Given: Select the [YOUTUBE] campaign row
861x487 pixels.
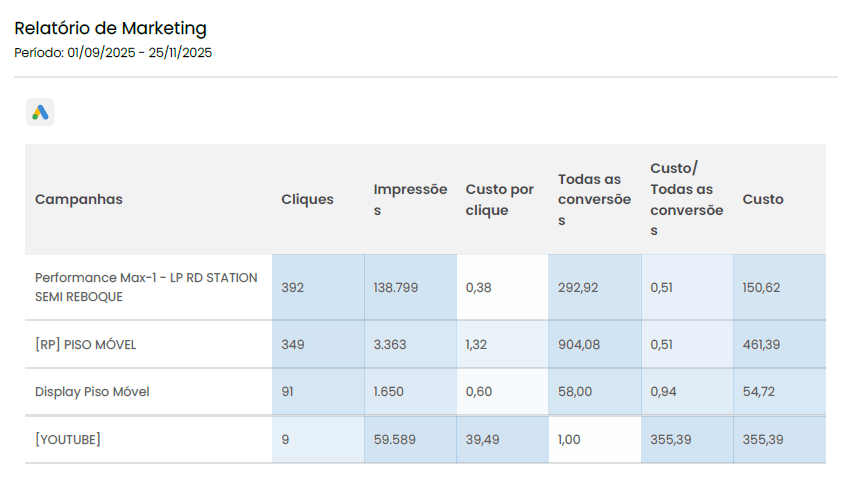Looking at the screenshot, I should point(68,440).
